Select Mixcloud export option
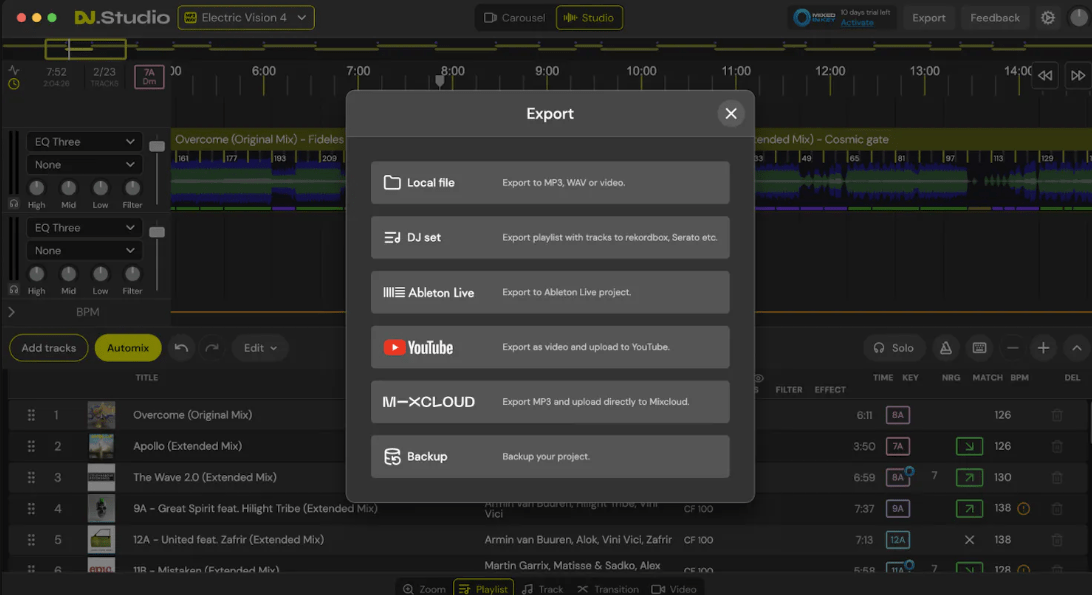This screenshot has width=1092, height=595. [x=550, y=401]
